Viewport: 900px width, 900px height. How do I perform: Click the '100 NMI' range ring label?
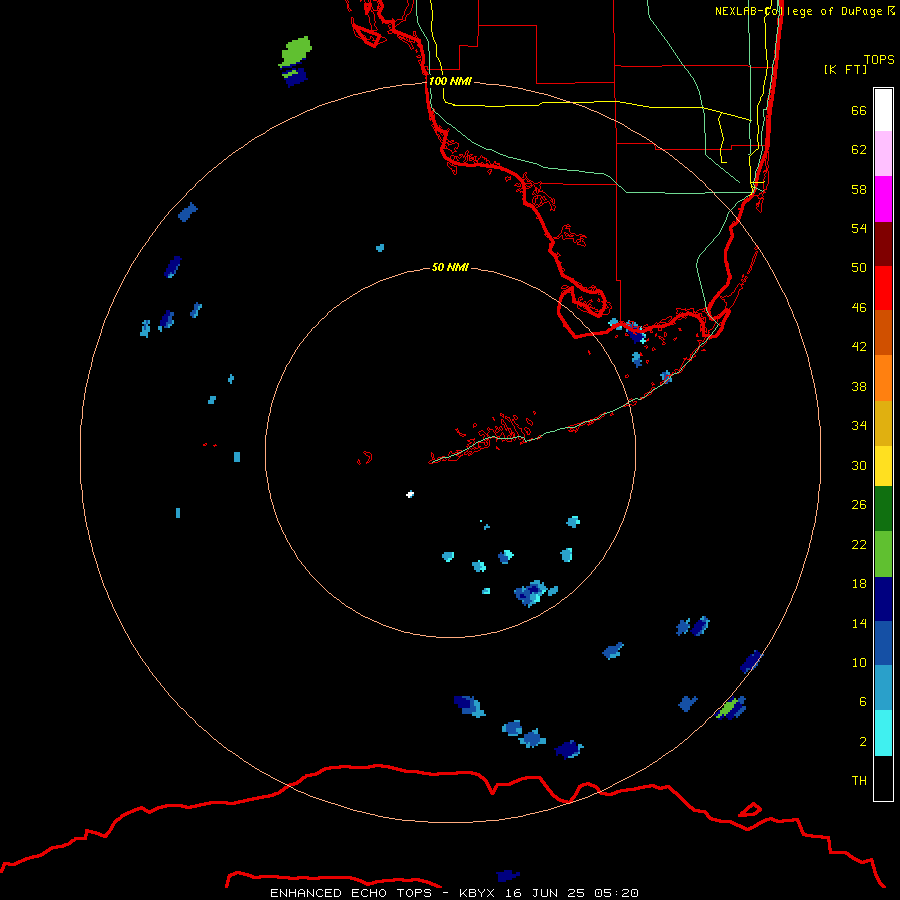450,81
